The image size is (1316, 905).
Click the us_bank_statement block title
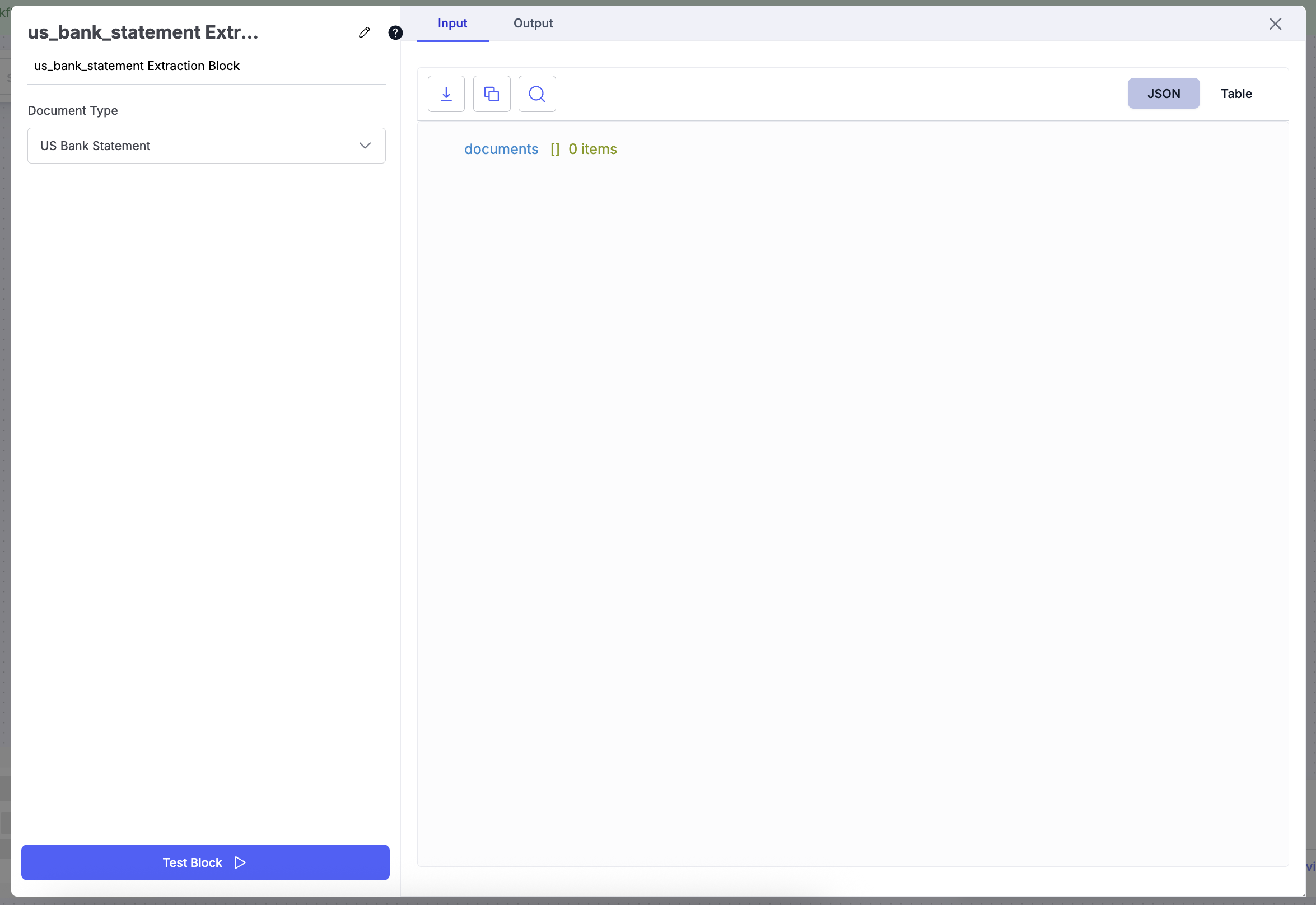(x=143, y=32)
